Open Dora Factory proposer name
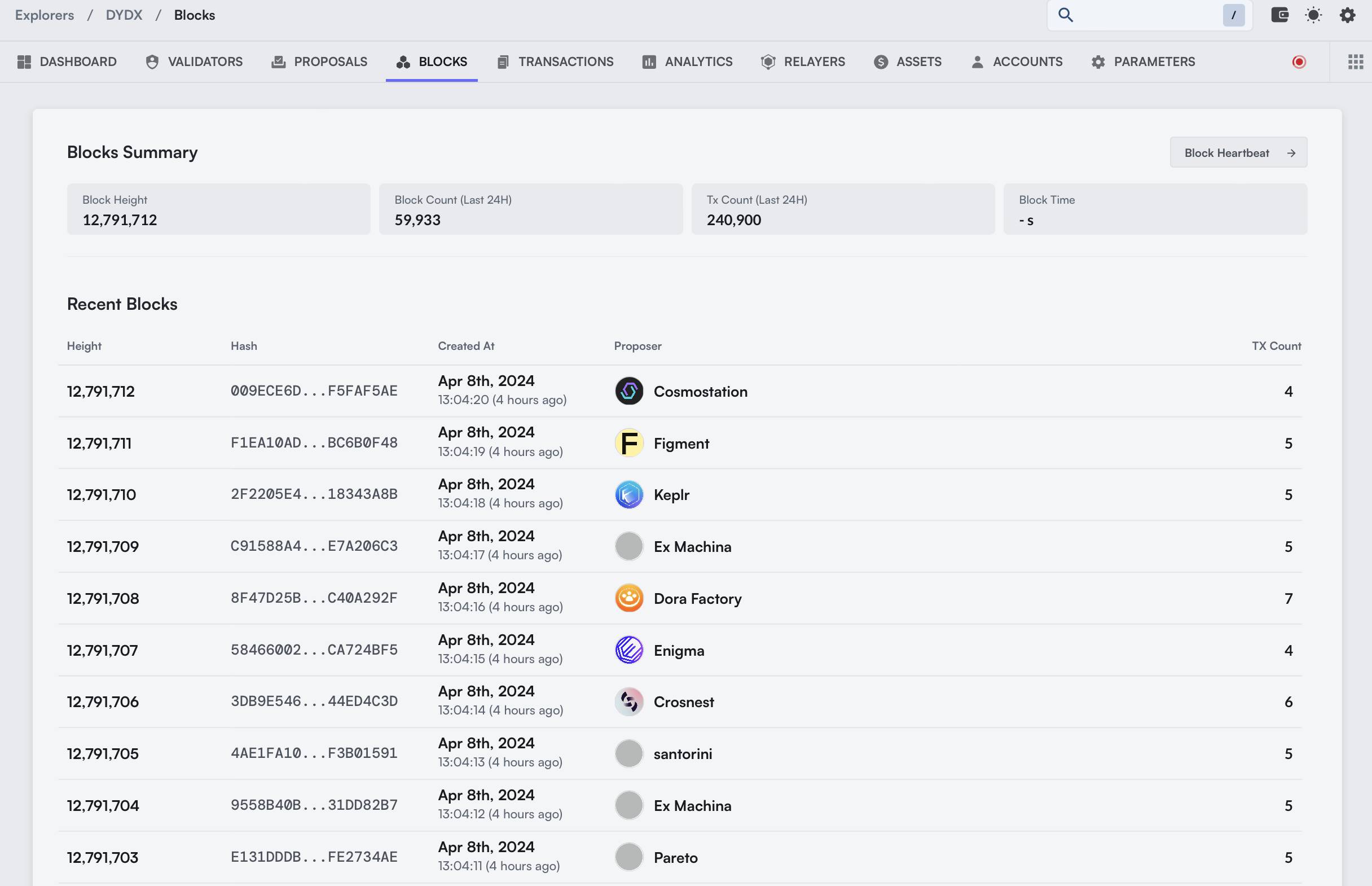Screen dimensions: 1372x886 tap(697, 599)
